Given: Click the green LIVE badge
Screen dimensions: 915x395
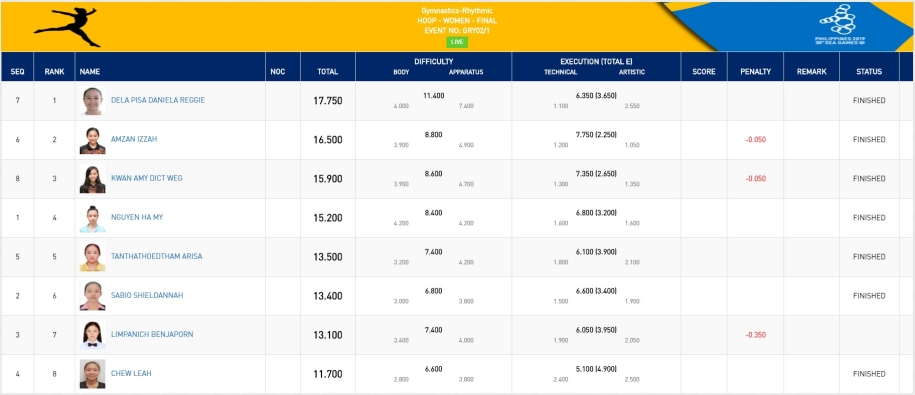Looking at the screenshot, I should tap(457, 42).
